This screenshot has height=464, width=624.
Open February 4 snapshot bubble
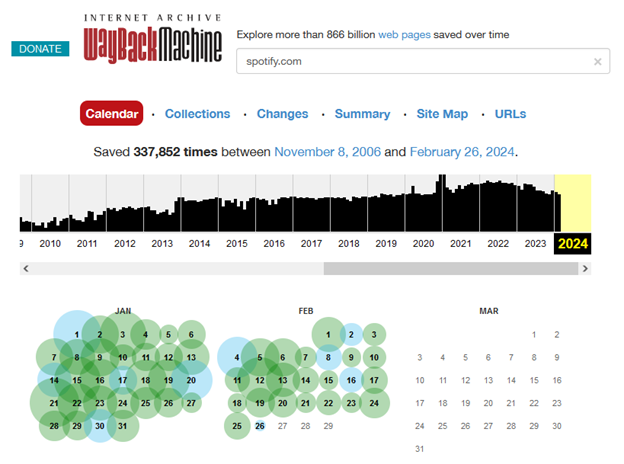[237, 357]
